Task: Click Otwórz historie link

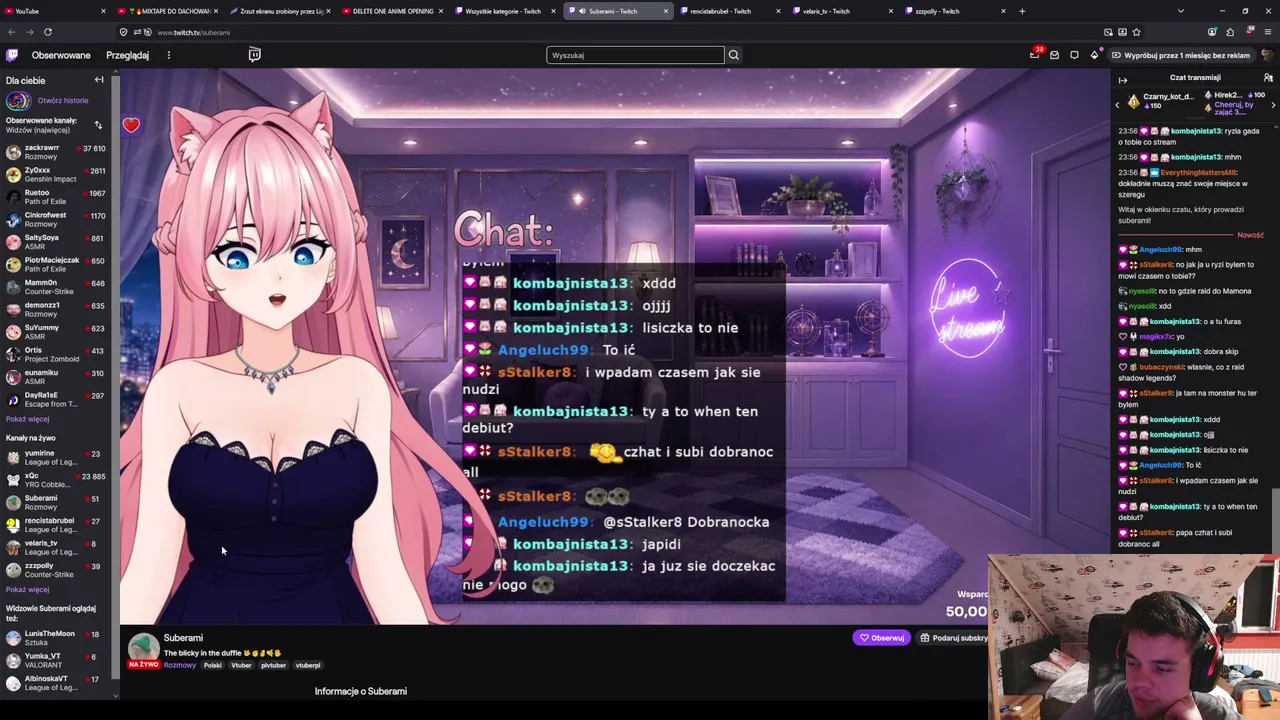Action: click(63, 100)
